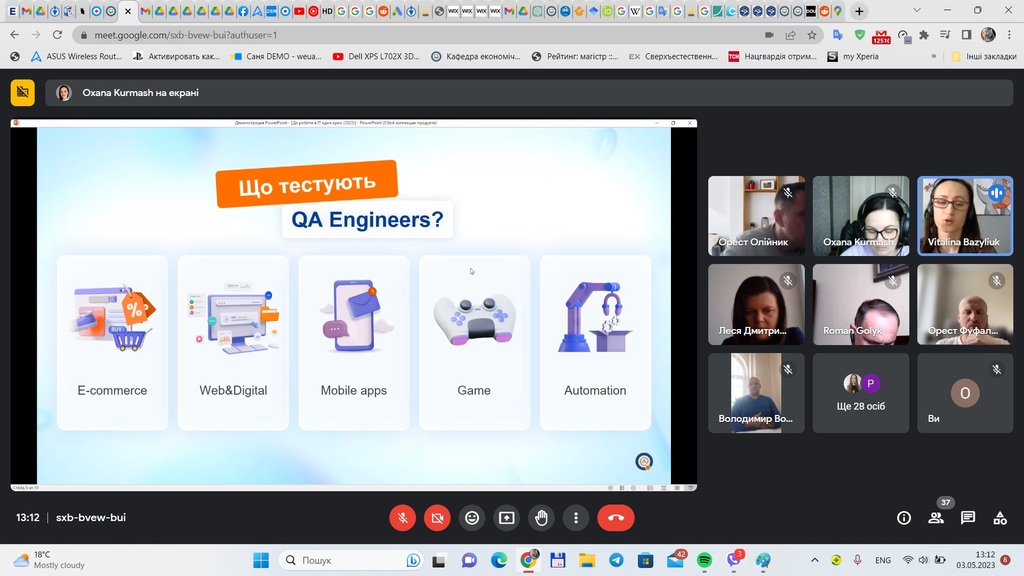
Task: Open more options three-dot menu
Action: click(576, 518)
